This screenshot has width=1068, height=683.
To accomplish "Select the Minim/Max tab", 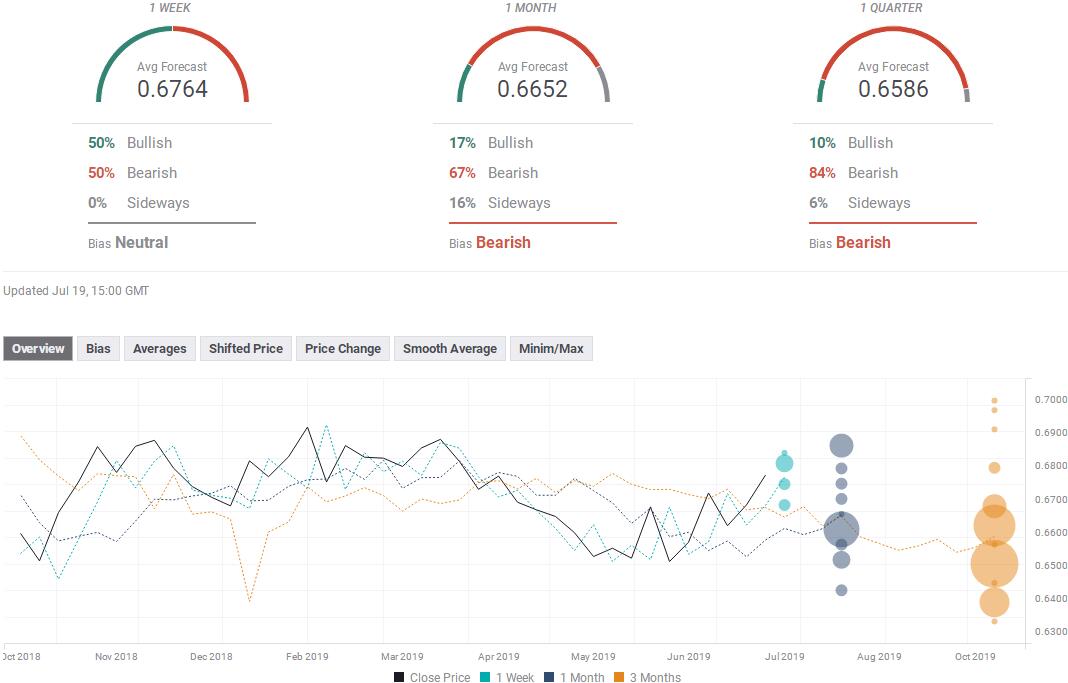I will pos(551,349).
